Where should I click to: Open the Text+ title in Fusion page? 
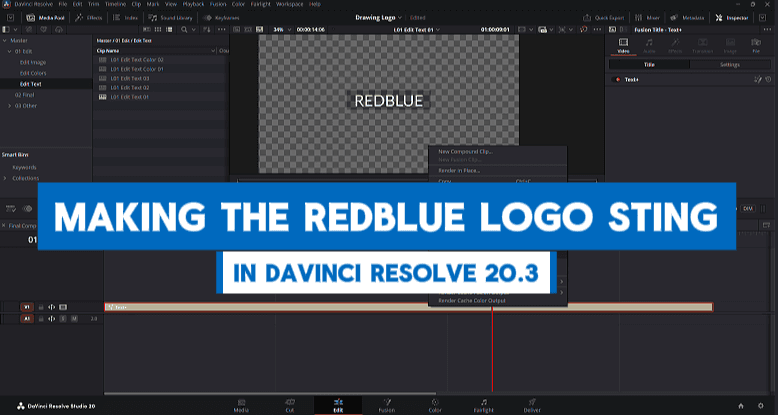tap(758, 79)
